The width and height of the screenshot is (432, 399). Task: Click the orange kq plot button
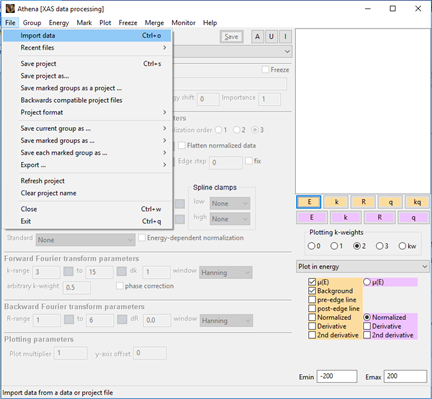[x=417, y=202]
